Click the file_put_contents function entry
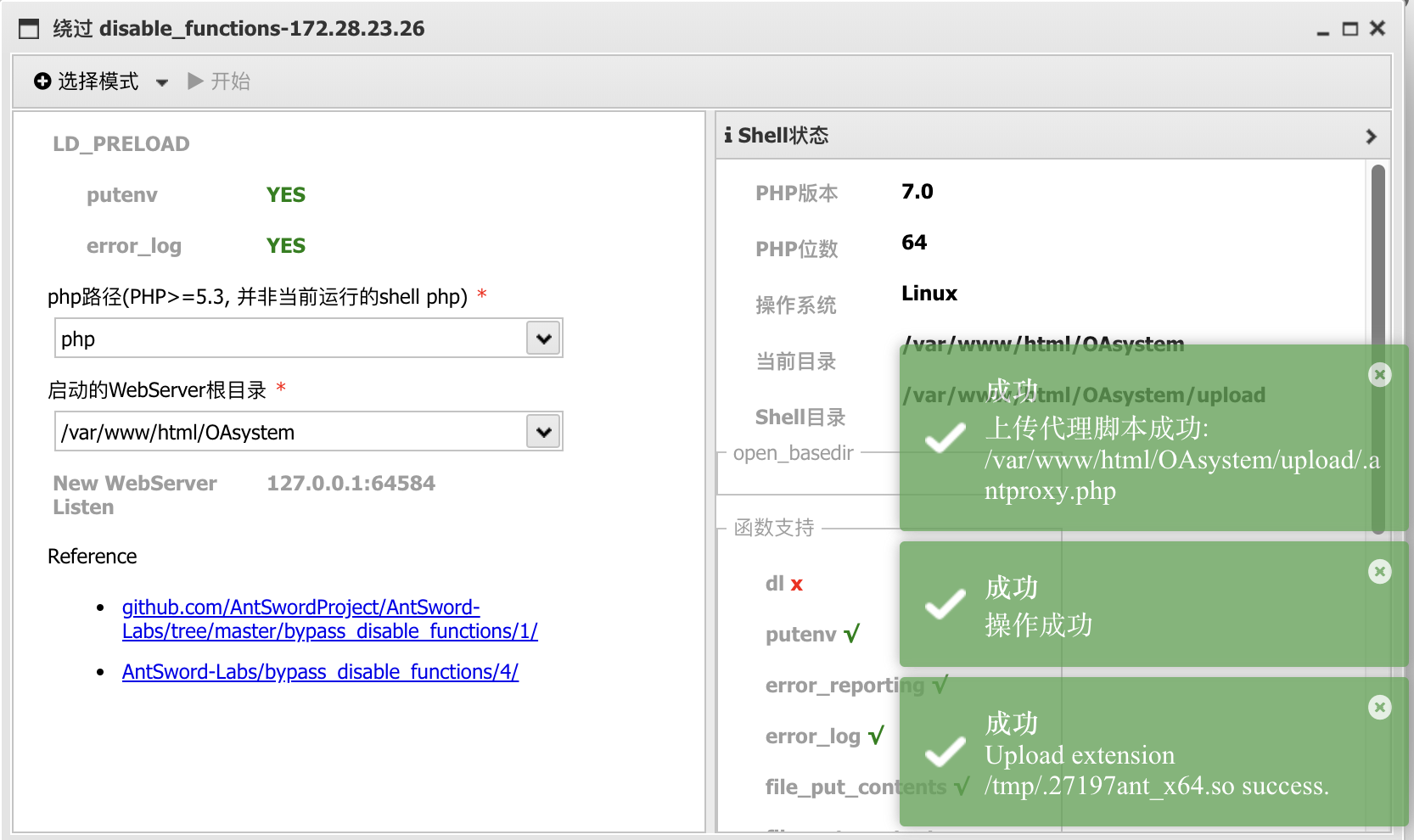Screen dimensions: 1414x840 pyautogui.click(x=867, y=787)
